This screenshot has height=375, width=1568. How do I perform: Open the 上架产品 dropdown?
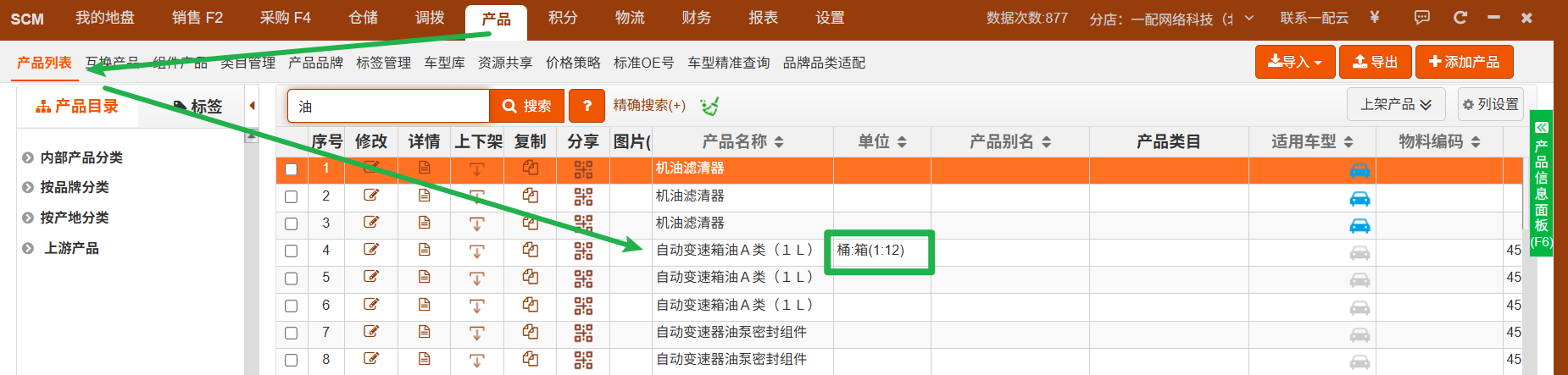coord(1396,105)
